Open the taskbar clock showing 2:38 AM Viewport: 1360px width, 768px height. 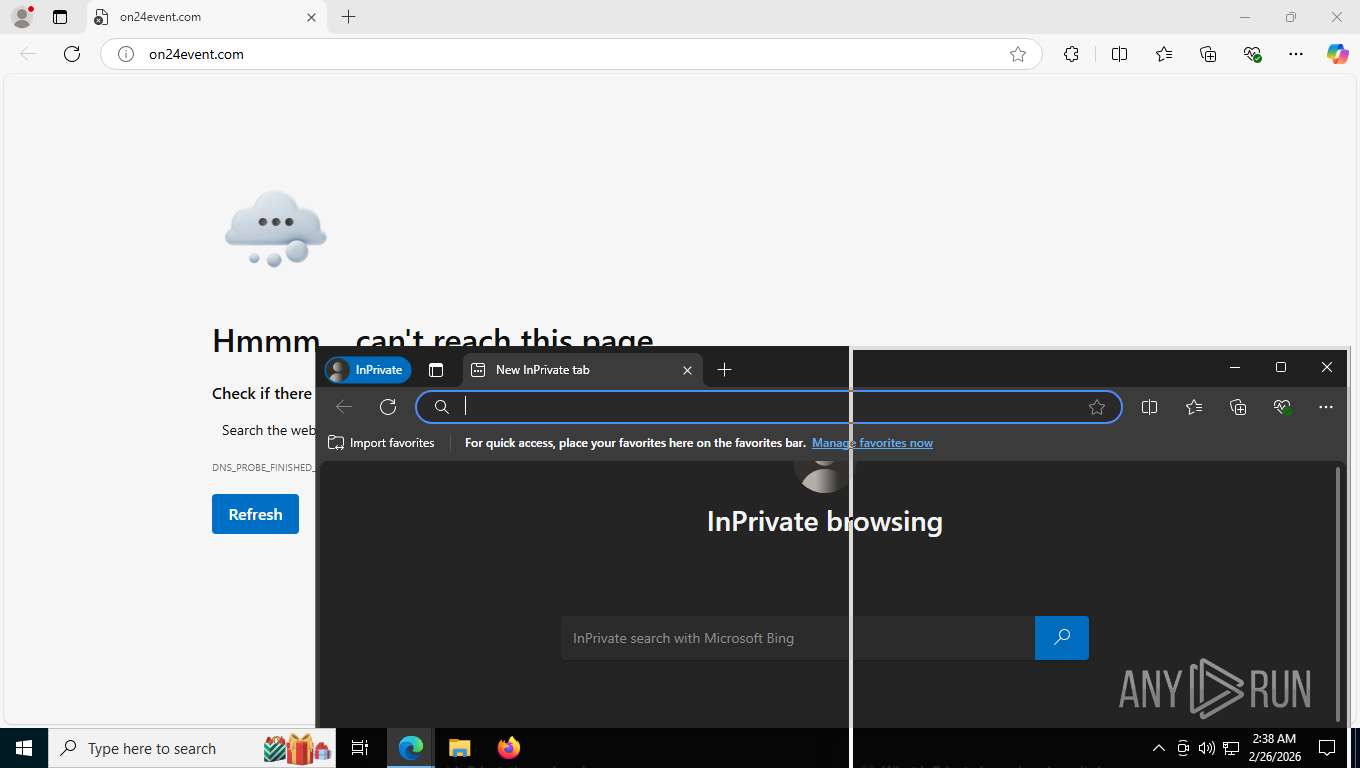(1274, 748)
